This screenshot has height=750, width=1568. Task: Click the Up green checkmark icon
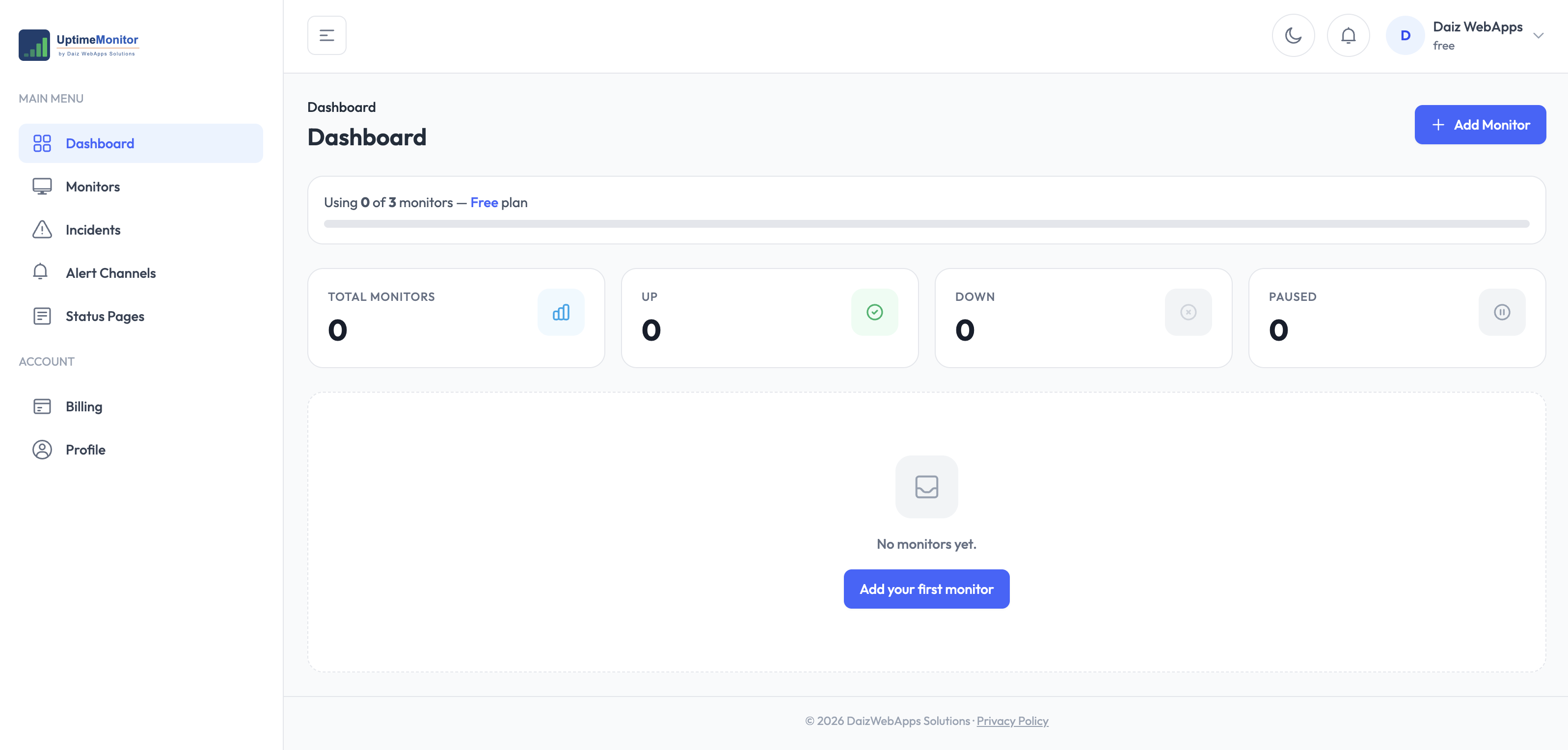[875, 312]
